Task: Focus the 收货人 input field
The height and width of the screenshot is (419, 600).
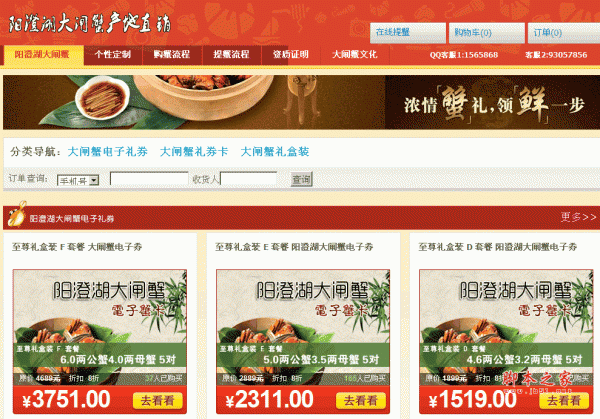Action: pyautogui.click(x=248, y=179)
